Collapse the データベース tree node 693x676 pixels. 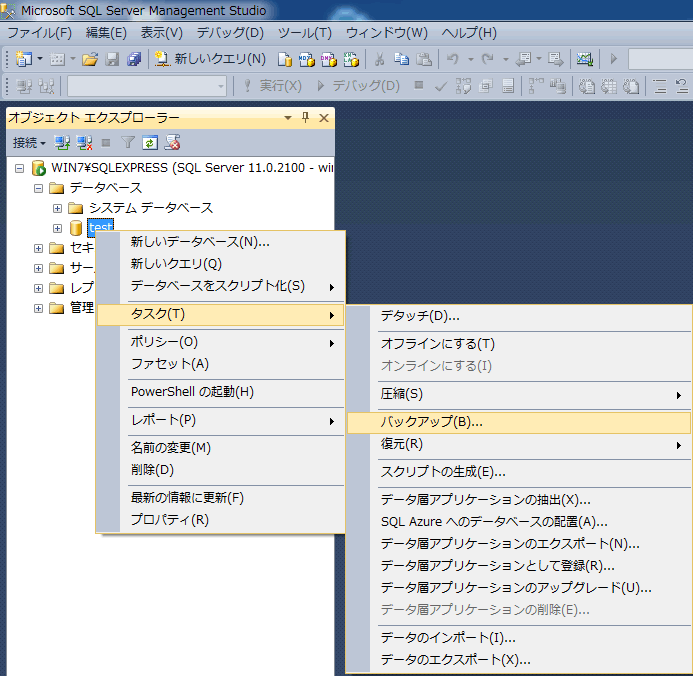click(x=38, y=188)
